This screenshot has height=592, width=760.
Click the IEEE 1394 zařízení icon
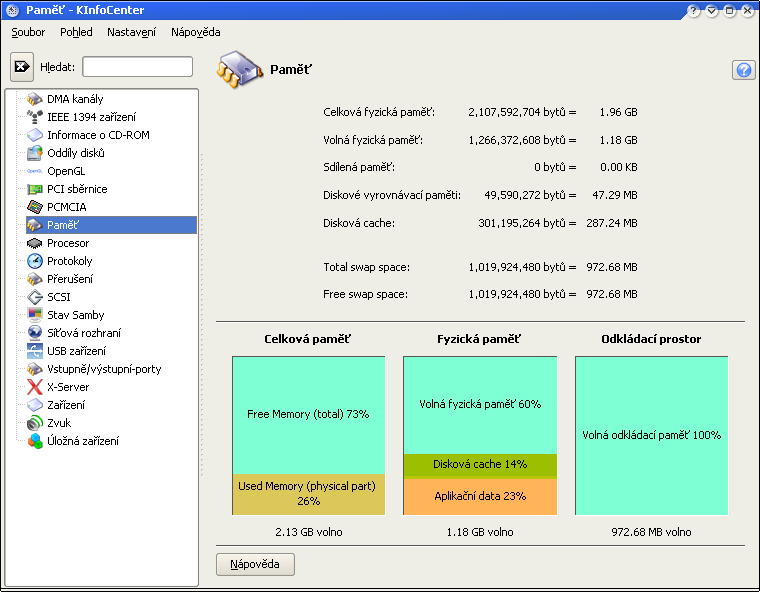click(x=35, y=117)
